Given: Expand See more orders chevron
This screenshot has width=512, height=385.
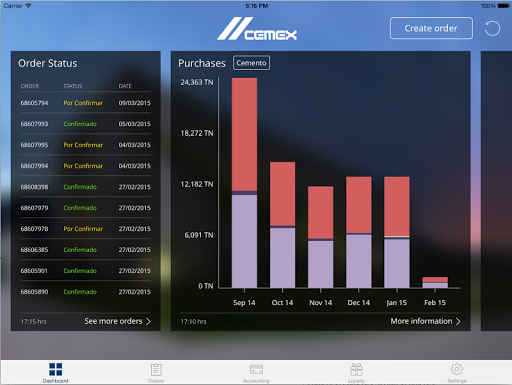Looking at the screenshot, I should pyautogui.click(x=148, y=321).
